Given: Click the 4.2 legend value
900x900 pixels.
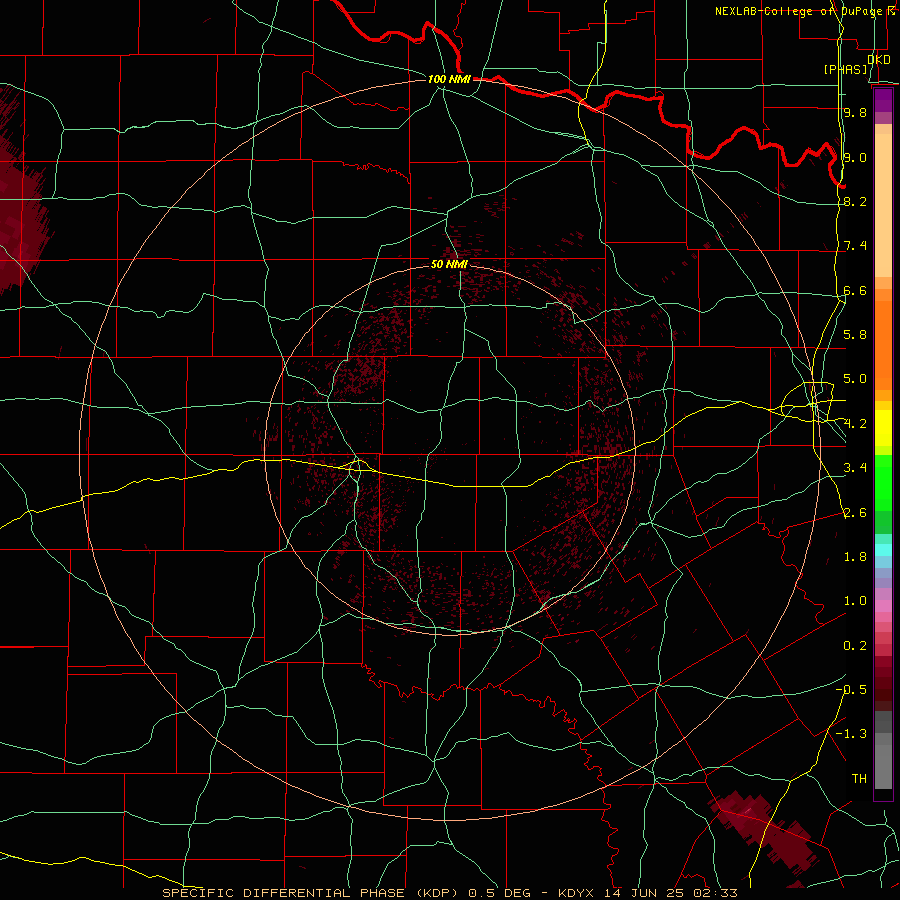Looking at the screenshot, I should pos(855,424).
